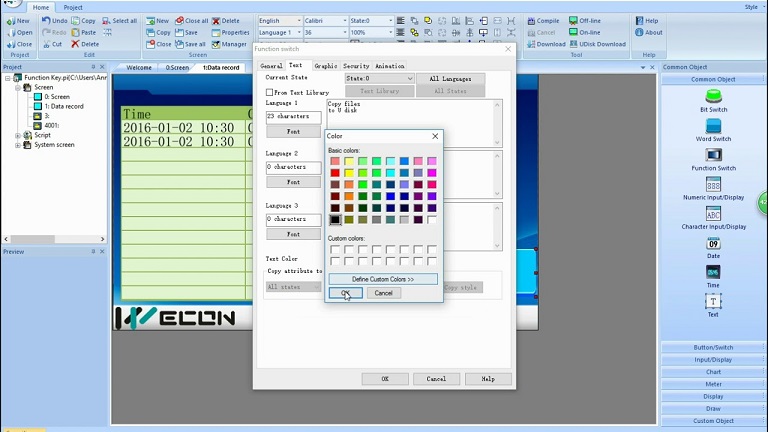768x432 pixels.
Task: Select the Word Switch object icon
Action: (713, 126)
